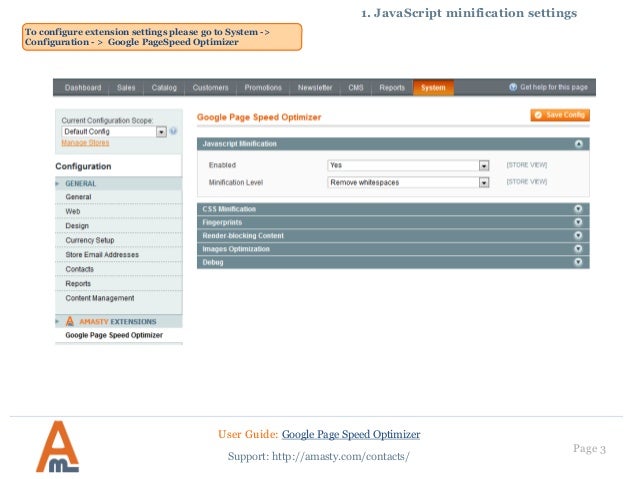Select Design configuration item
This screenshot has width=638, height=479.
pyautogui.click(x=119, y=226)
